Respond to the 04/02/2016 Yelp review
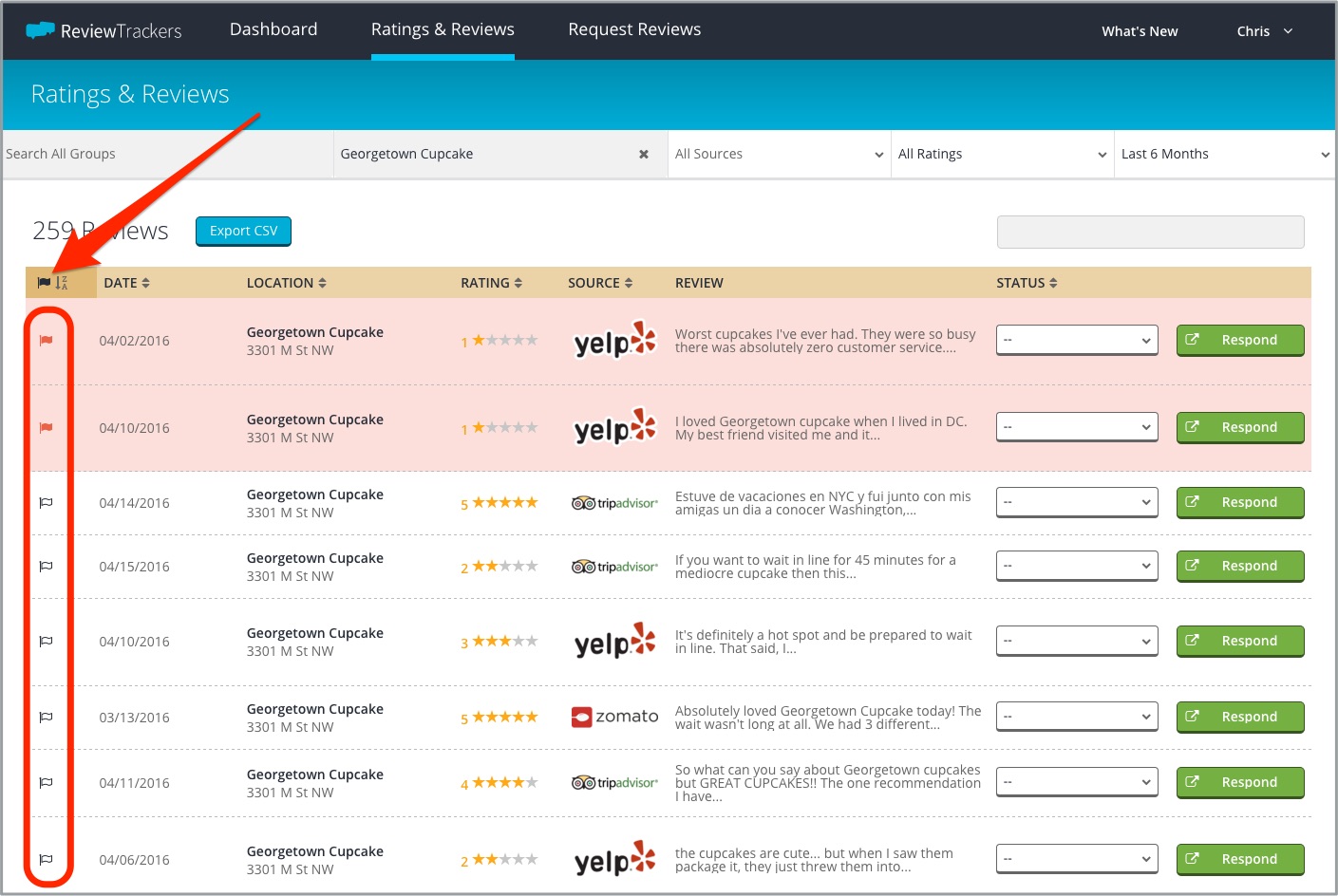 click(x=1240, y=340)
